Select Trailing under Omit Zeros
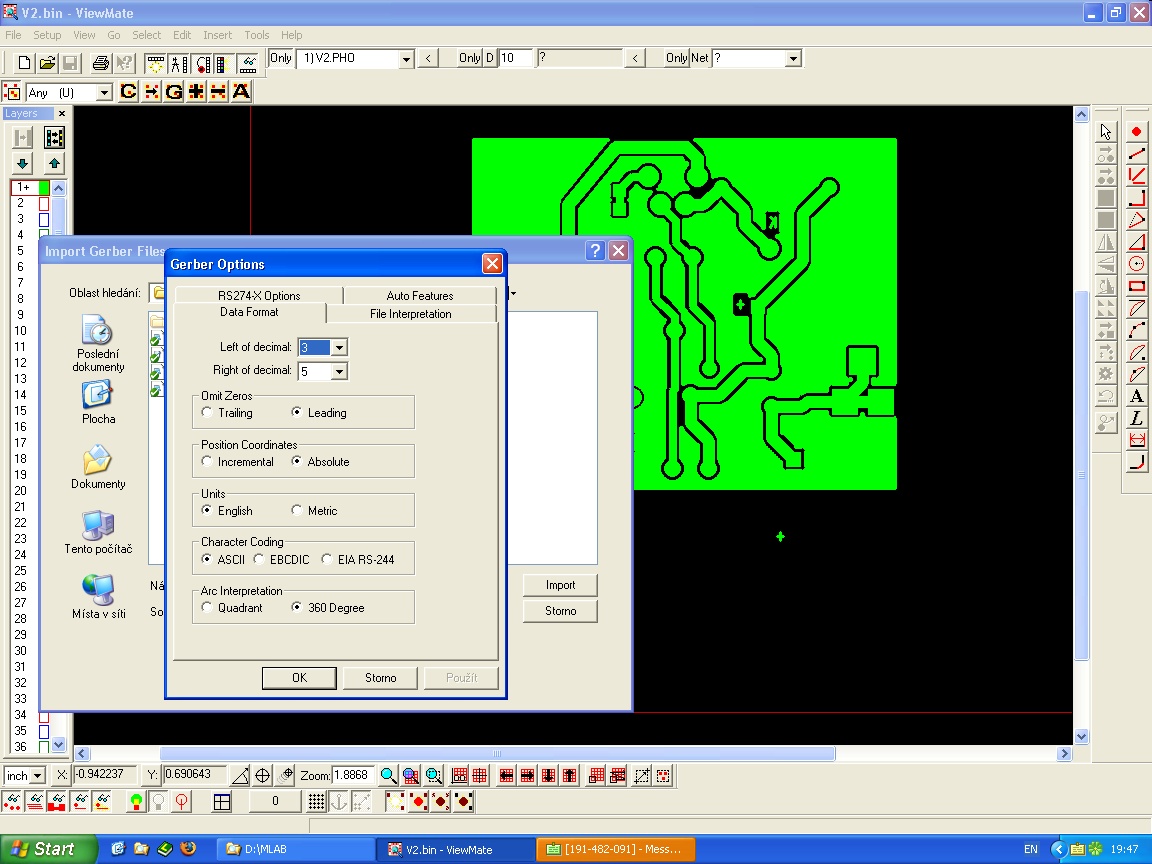The image size is (1152, 864). click(x=207, y=413)
